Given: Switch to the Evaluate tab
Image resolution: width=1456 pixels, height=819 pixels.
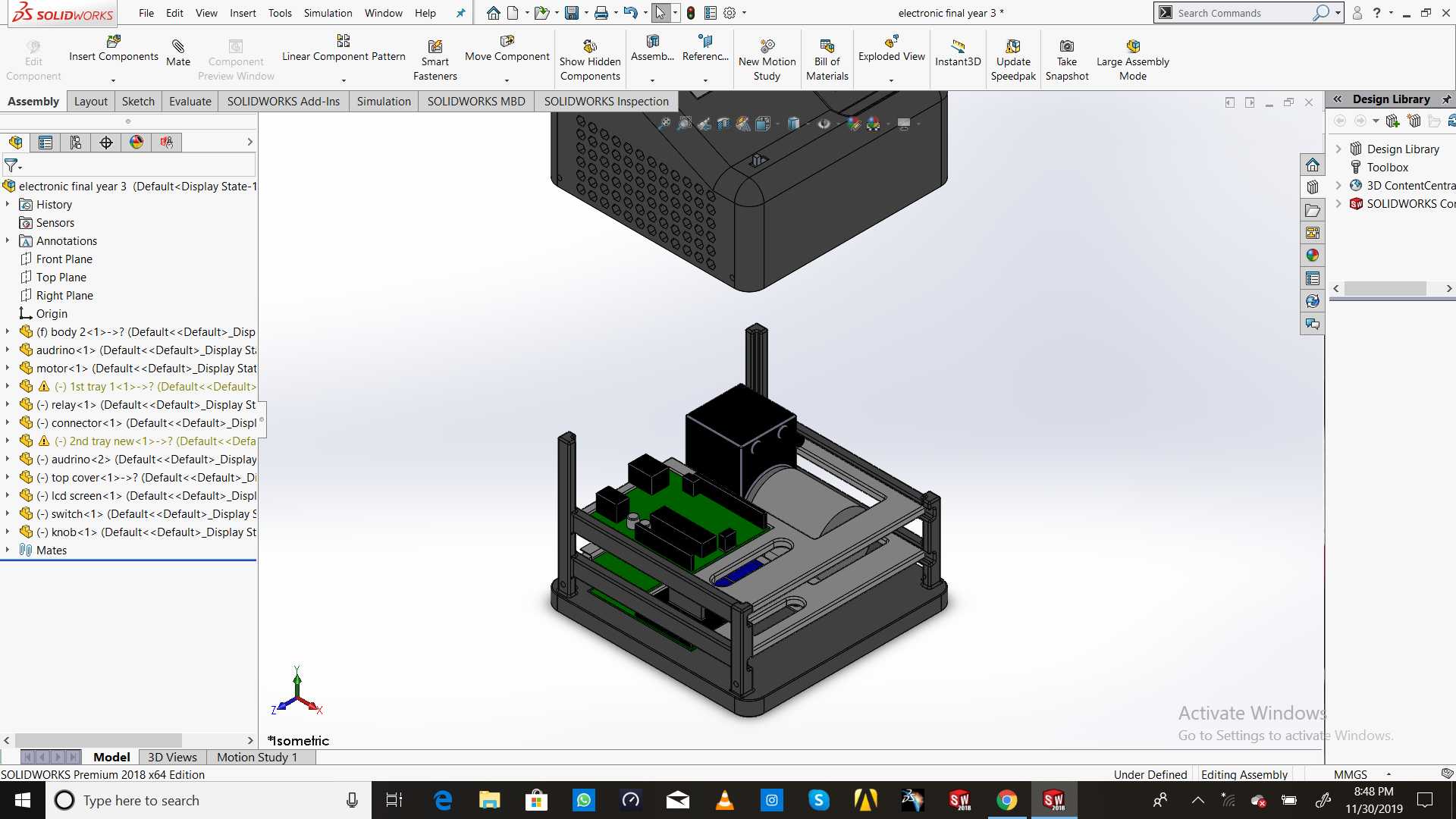Looking at the screenshot, I should pyautogui.click(x=190, y=101).
